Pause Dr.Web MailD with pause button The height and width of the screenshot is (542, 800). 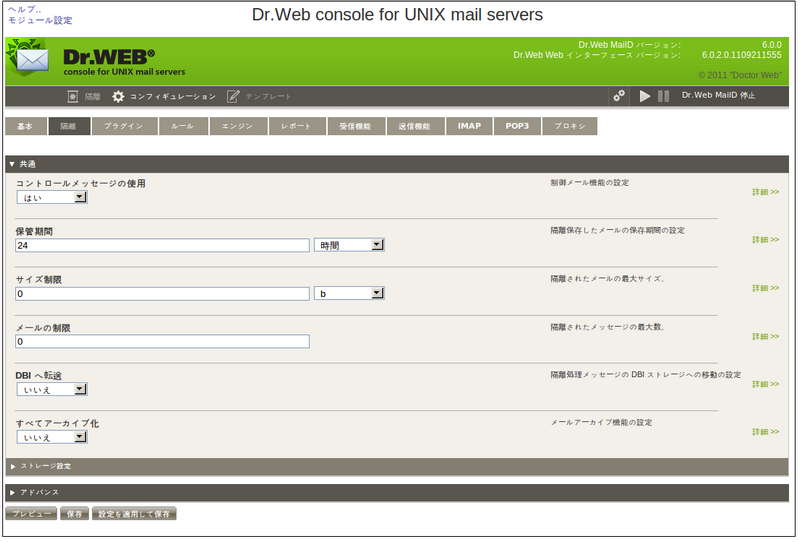click(663, 96)
